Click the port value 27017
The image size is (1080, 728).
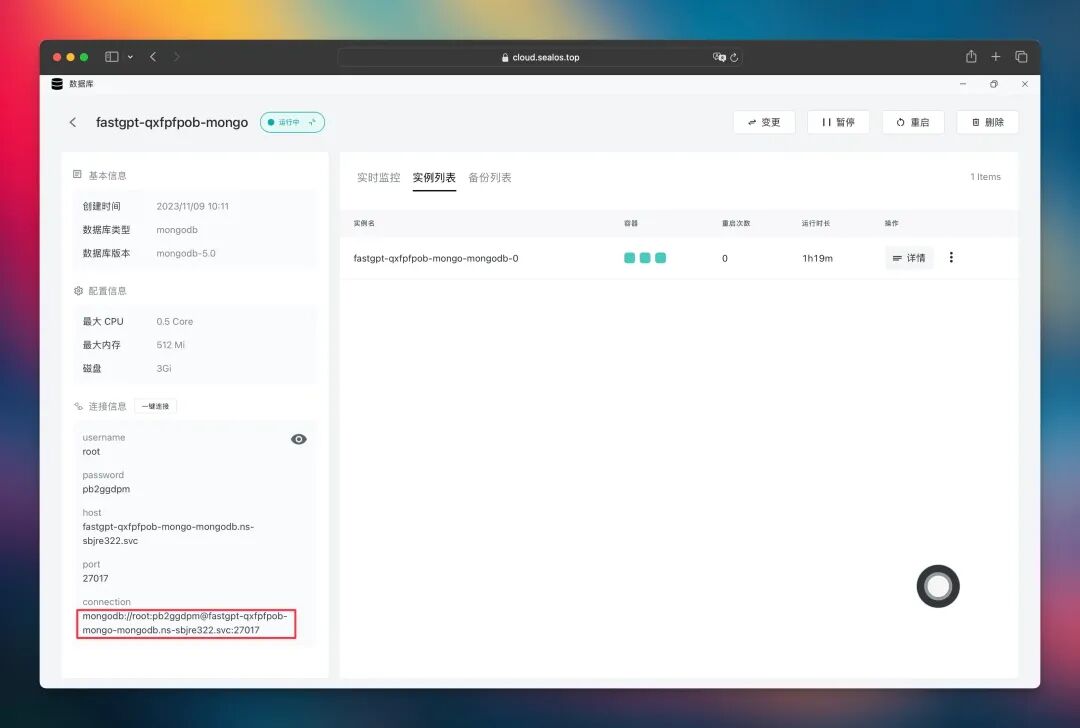(x=95, y=579)
